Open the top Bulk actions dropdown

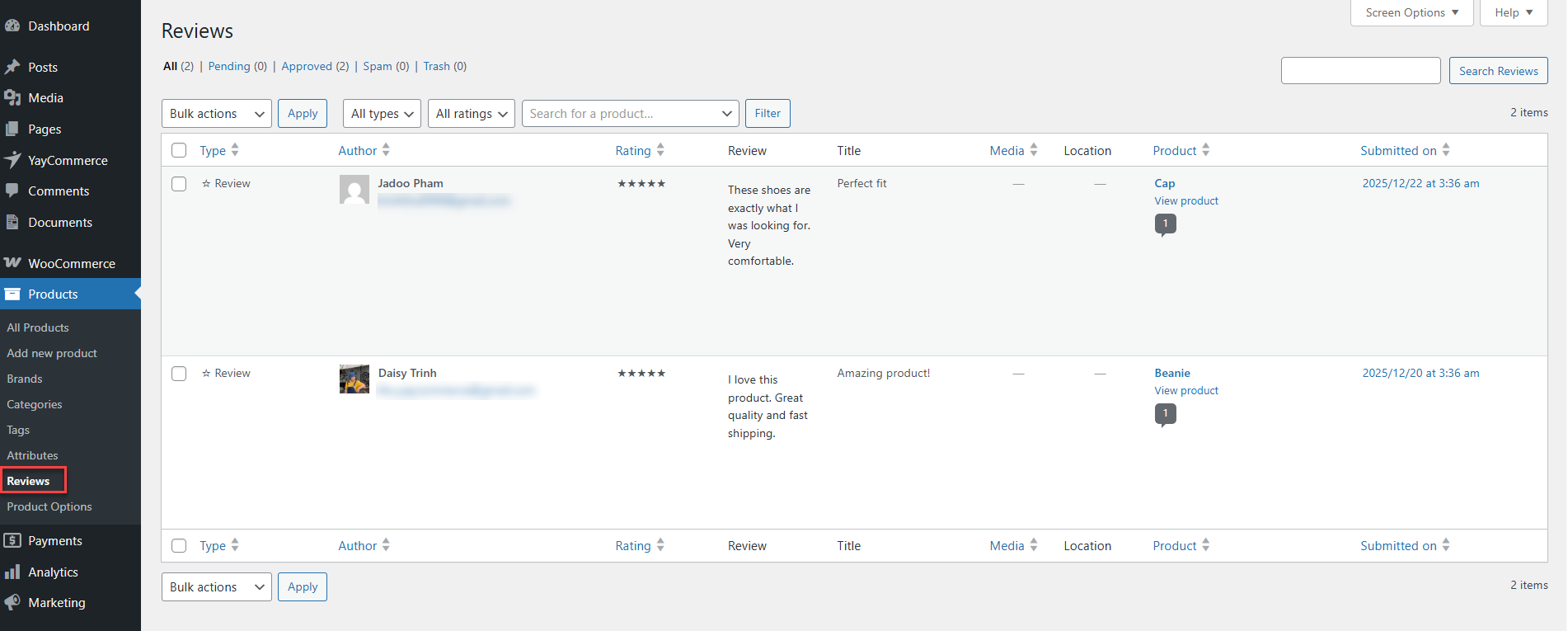coord(216,114)
